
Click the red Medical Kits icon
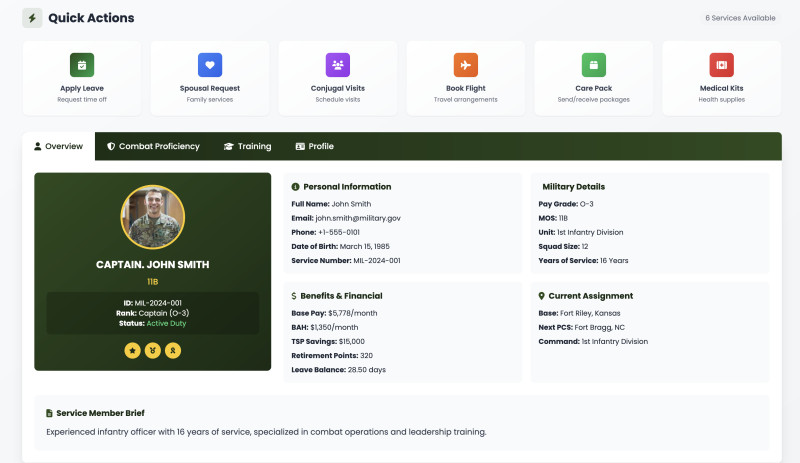click(721, 65)
